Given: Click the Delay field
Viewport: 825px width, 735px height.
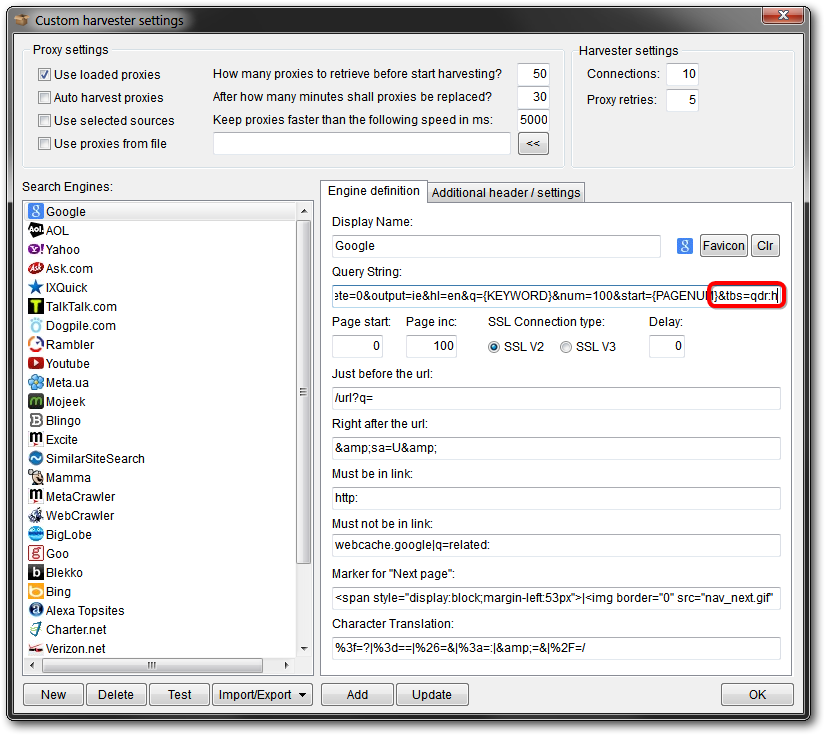Looking at the screenshot, I should [x=667, y=346].
